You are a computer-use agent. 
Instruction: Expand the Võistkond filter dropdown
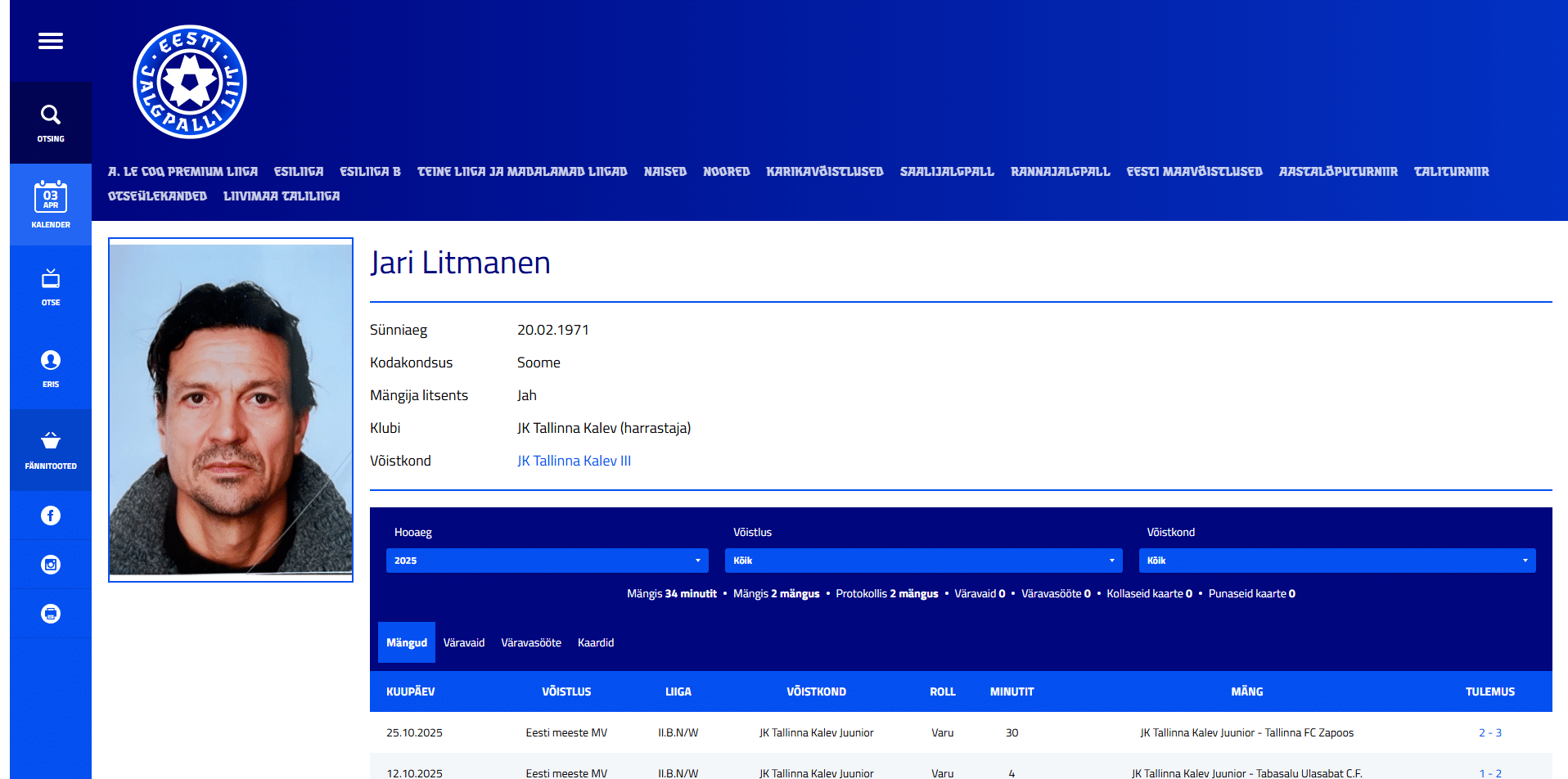point(1337,561)
